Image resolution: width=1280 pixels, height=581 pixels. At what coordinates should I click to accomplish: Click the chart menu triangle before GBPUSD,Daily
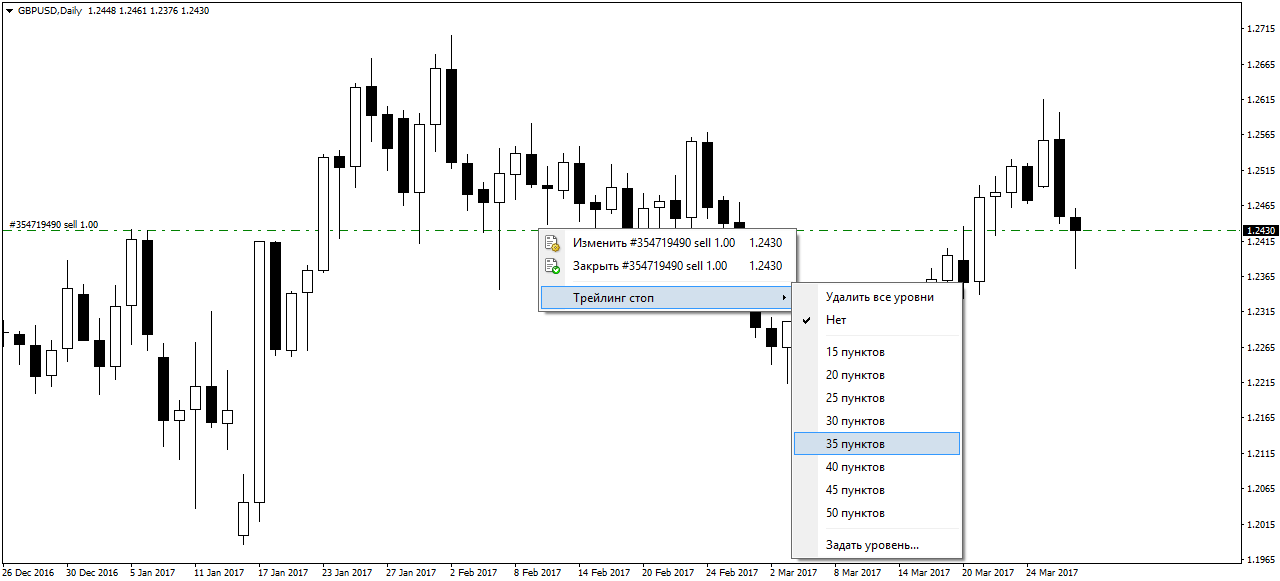9,10
